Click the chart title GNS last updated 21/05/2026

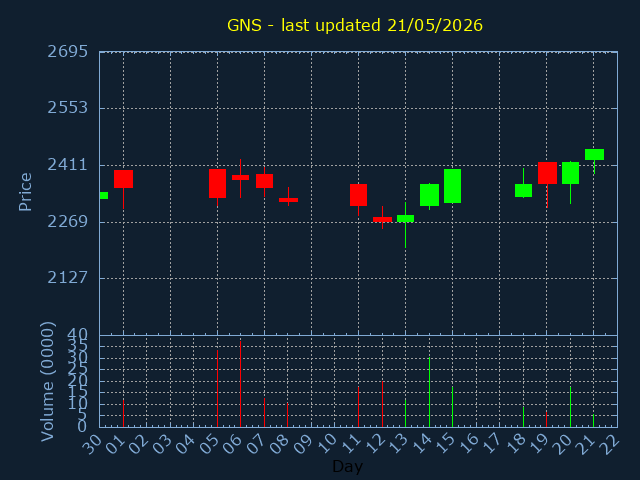click(x=355, y=25)
